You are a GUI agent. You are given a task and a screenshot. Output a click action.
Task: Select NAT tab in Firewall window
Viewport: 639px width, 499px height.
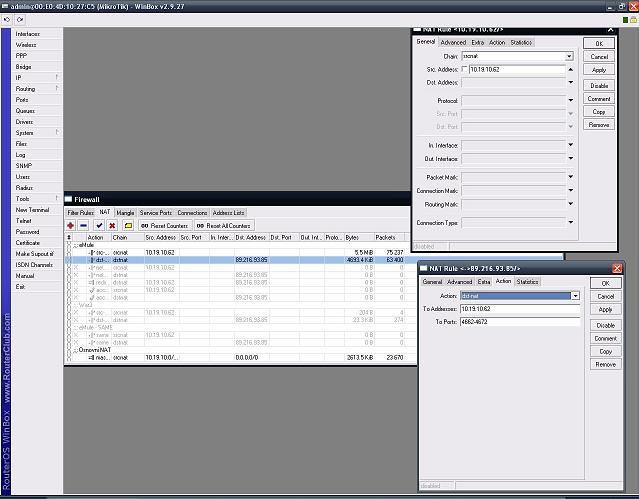[105, 212]
